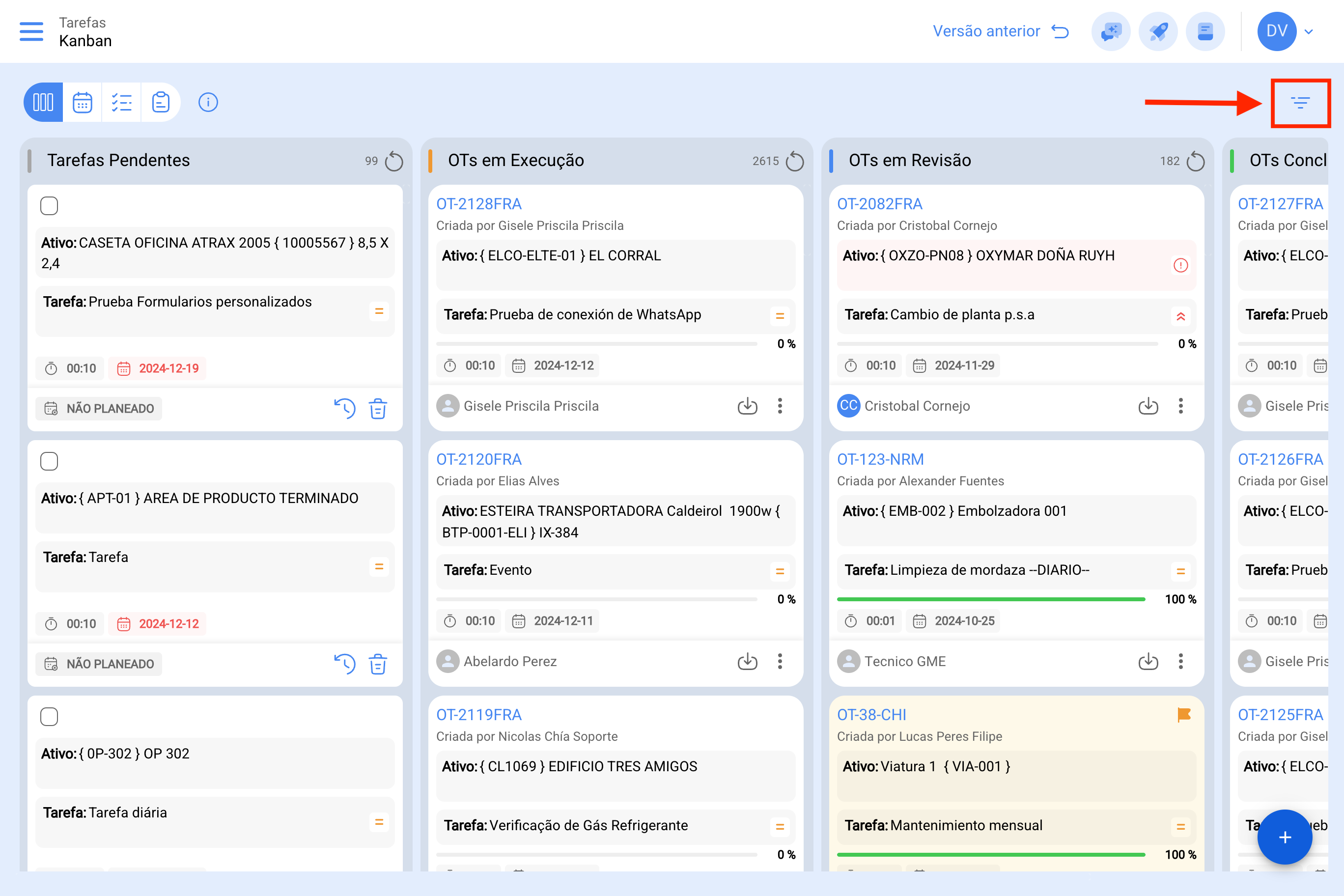Open more options for OT-2082FRA

1180,406
